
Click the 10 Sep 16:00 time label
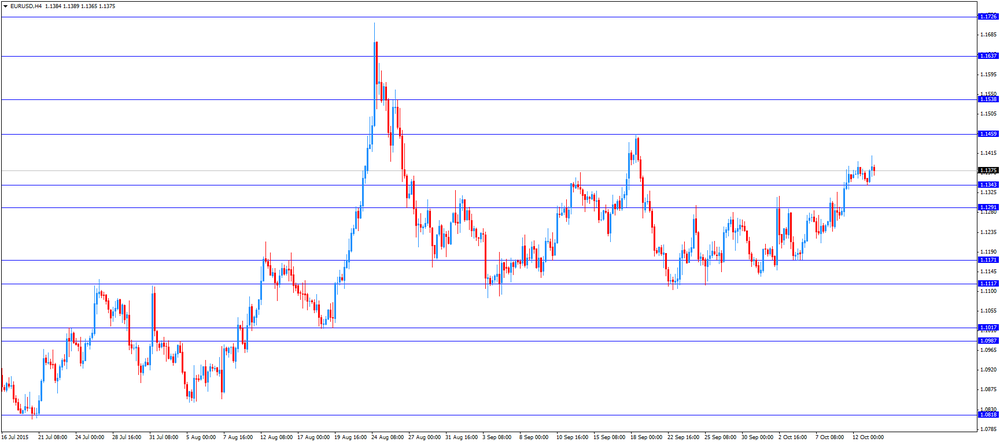pyautogui.click(x=571, y=438)
